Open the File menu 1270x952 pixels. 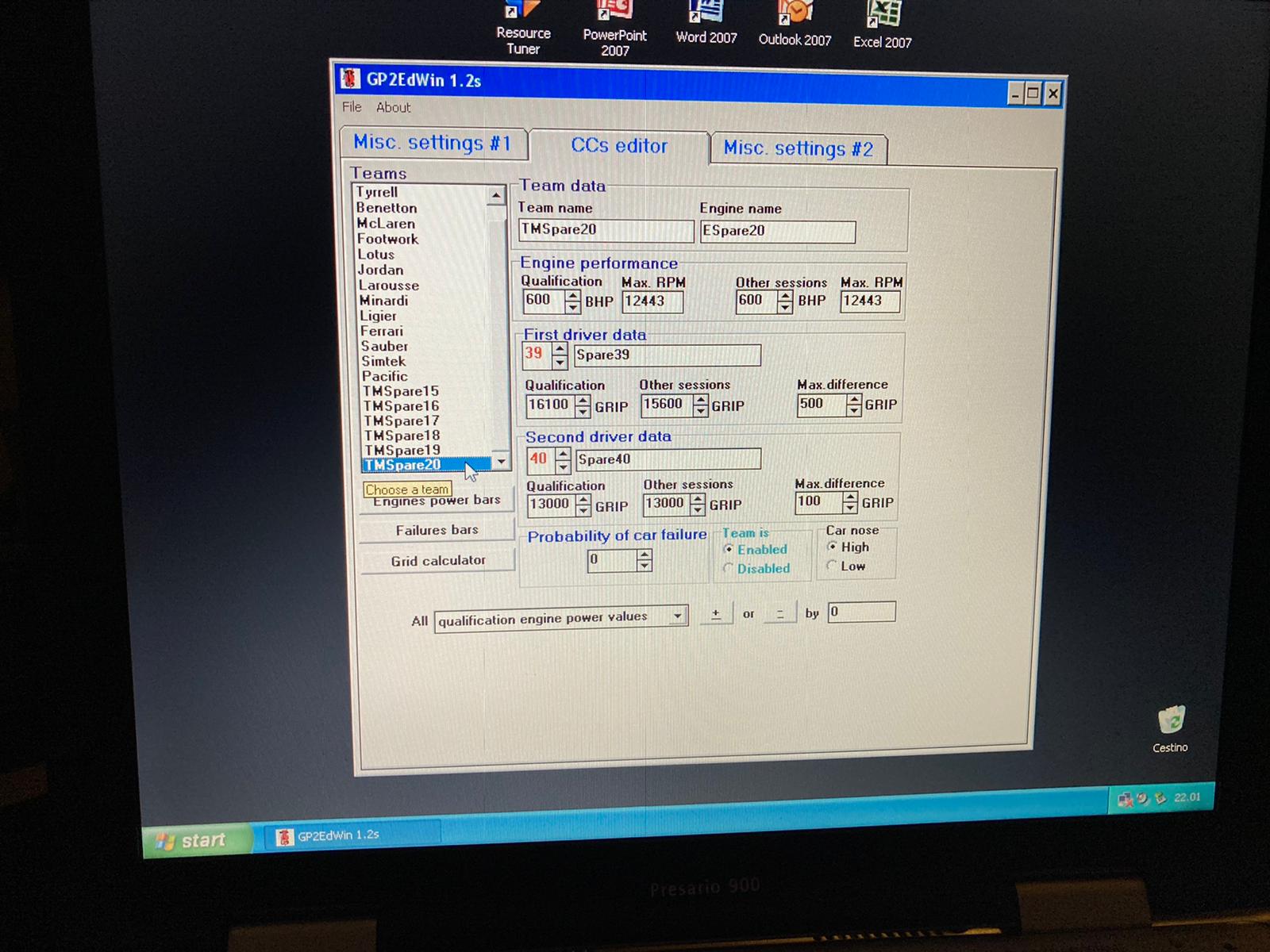[352, 107]
